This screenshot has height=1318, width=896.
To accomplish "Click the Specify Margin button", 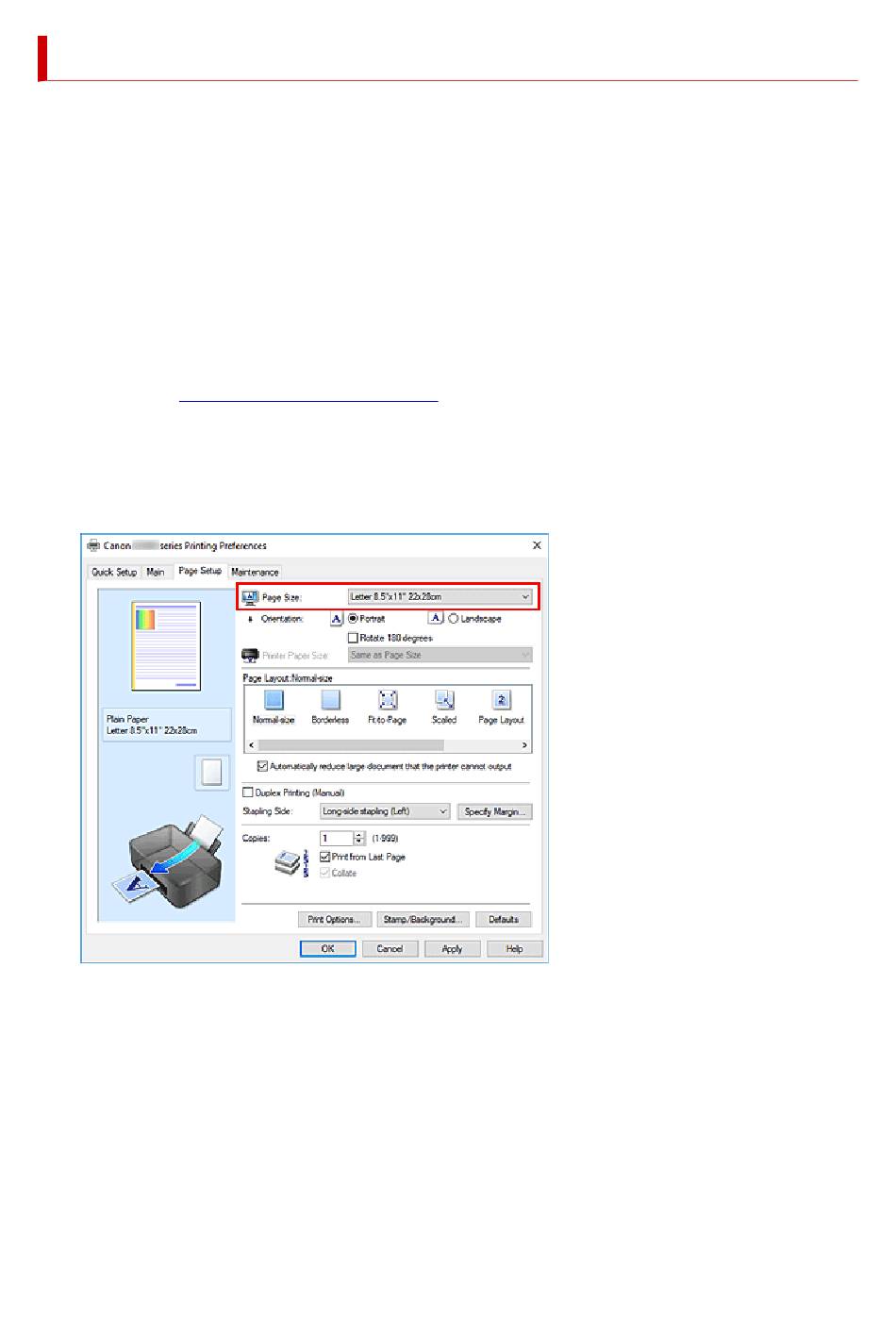I will pos(495,811).
